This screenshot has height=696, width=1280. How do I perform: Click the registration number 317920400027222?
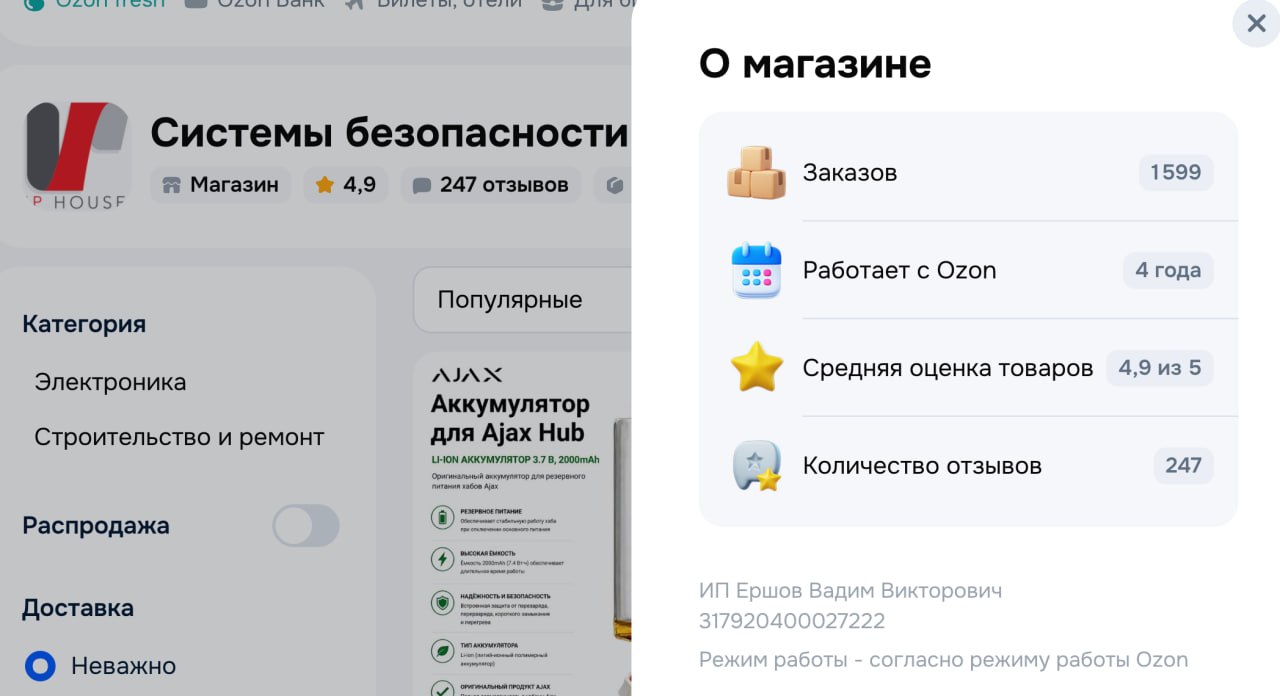point(792,621)
